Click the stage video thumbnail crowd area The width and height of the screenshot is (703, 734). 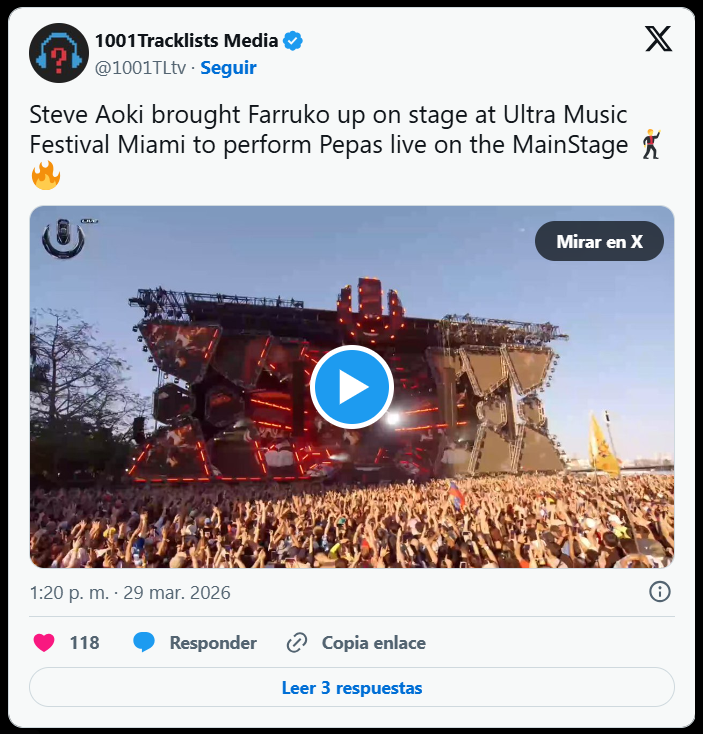pyautogui.click(x=352, y=520)
